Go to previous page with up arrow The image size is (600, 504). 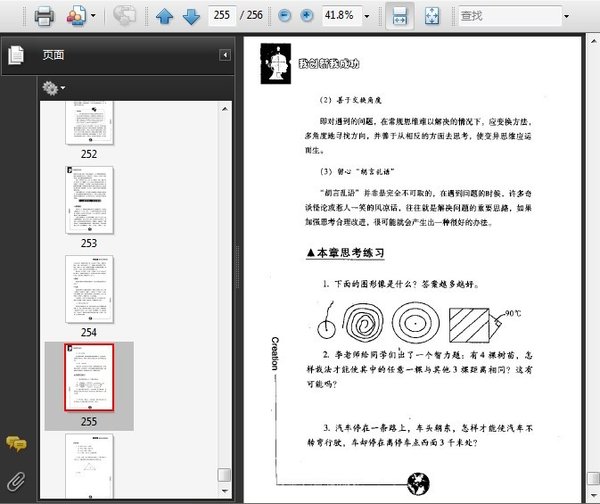pos(164,16)
